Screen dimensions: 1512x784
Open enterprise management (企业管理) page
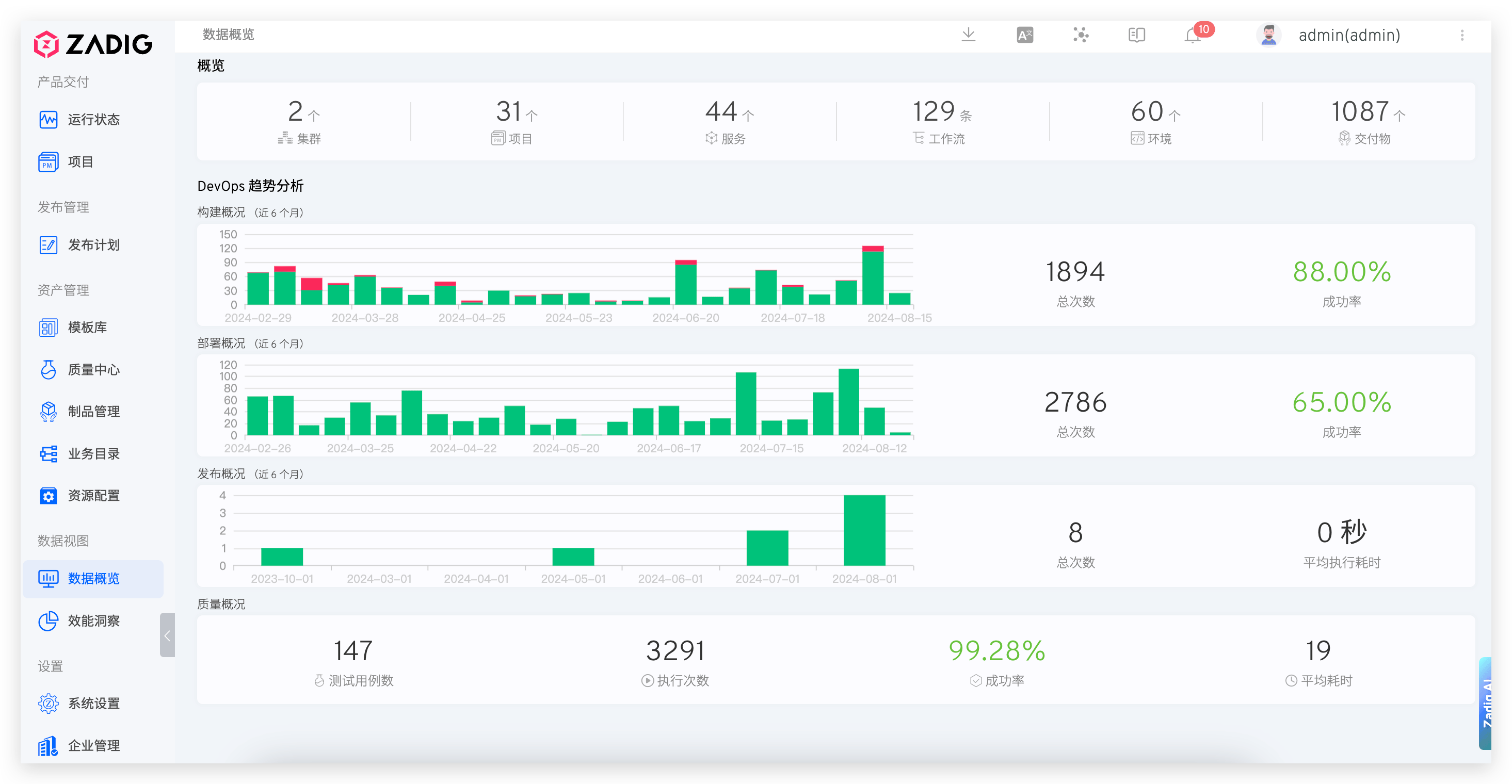tap(93, 745)
